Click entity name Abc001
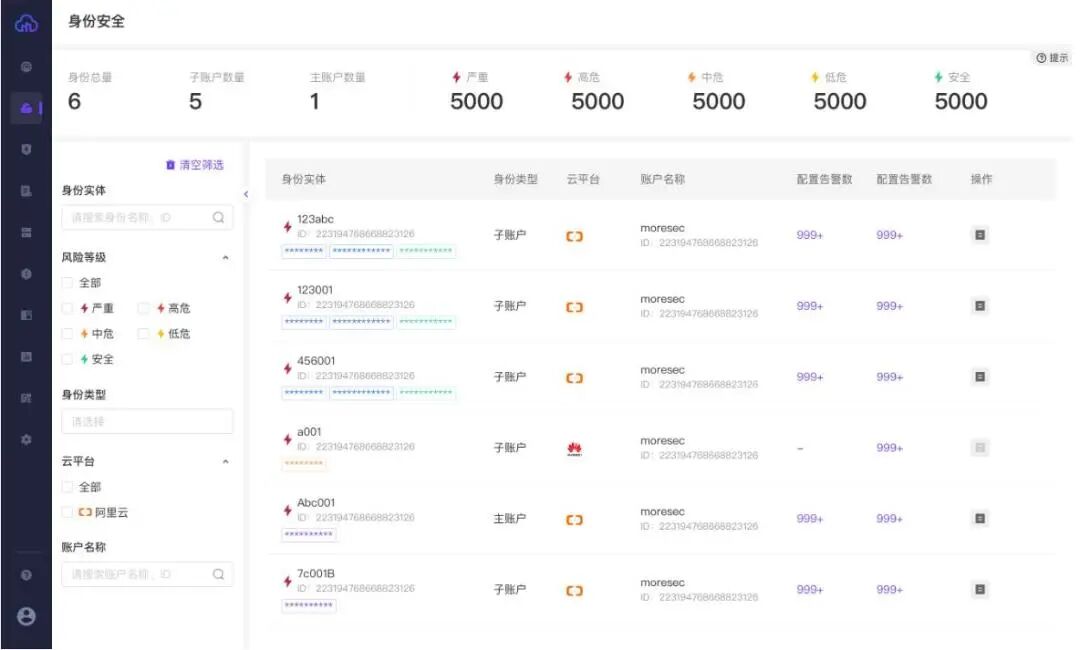The image size is (1080, 650). [x=316, y=503]
